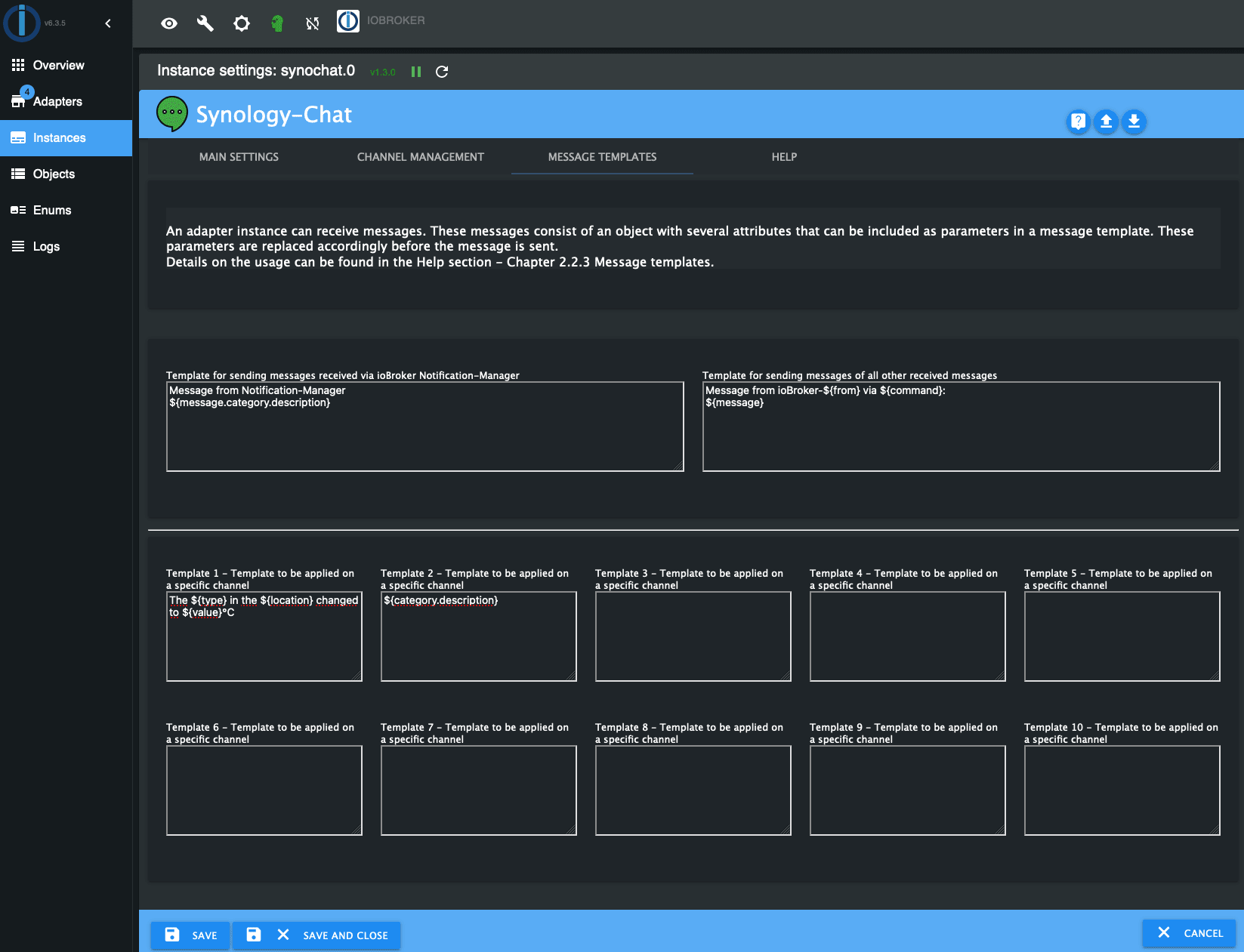Open the wrench configuration icon in toolbar
The image size is (1244, 952).
(x=205, y=23)
